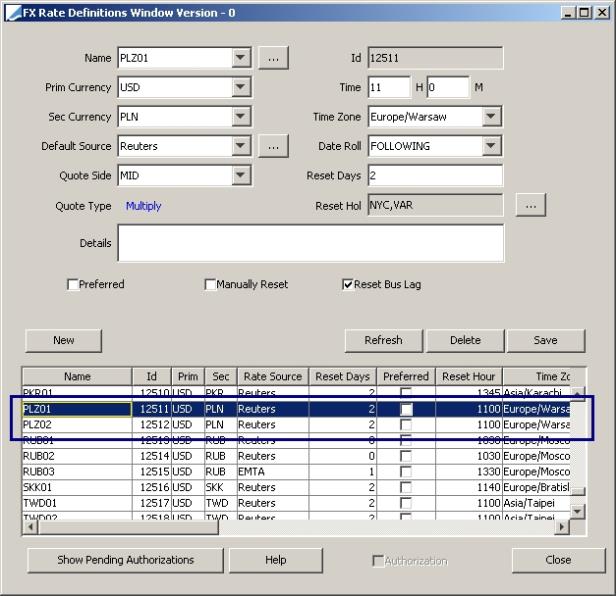Open the Time Zone dropdown
Screen dimensions: 616x596
[x=491, y=116]
